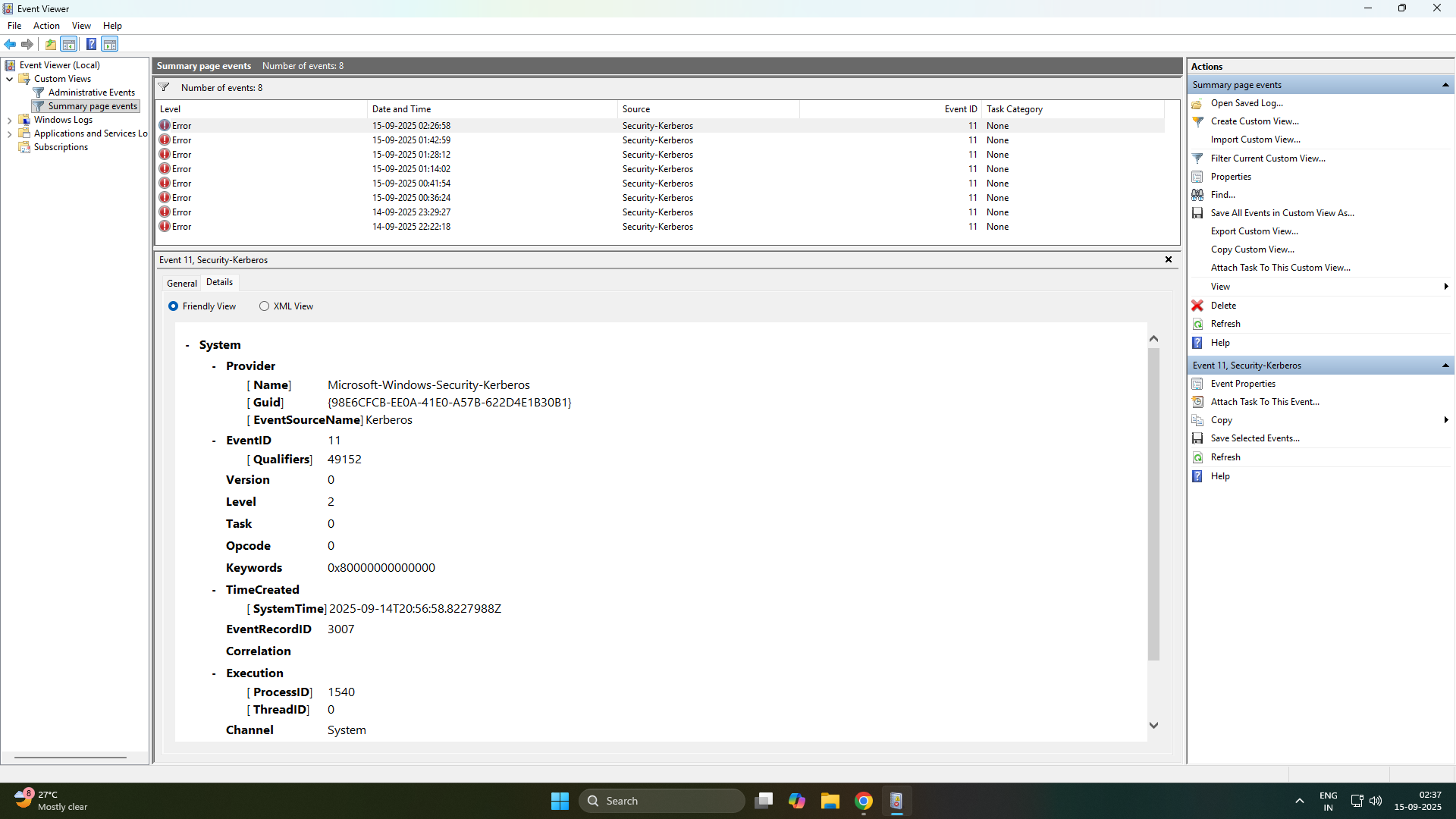
Task: Click Import Custom View in Actions pane
Action: click(1256, 140)
